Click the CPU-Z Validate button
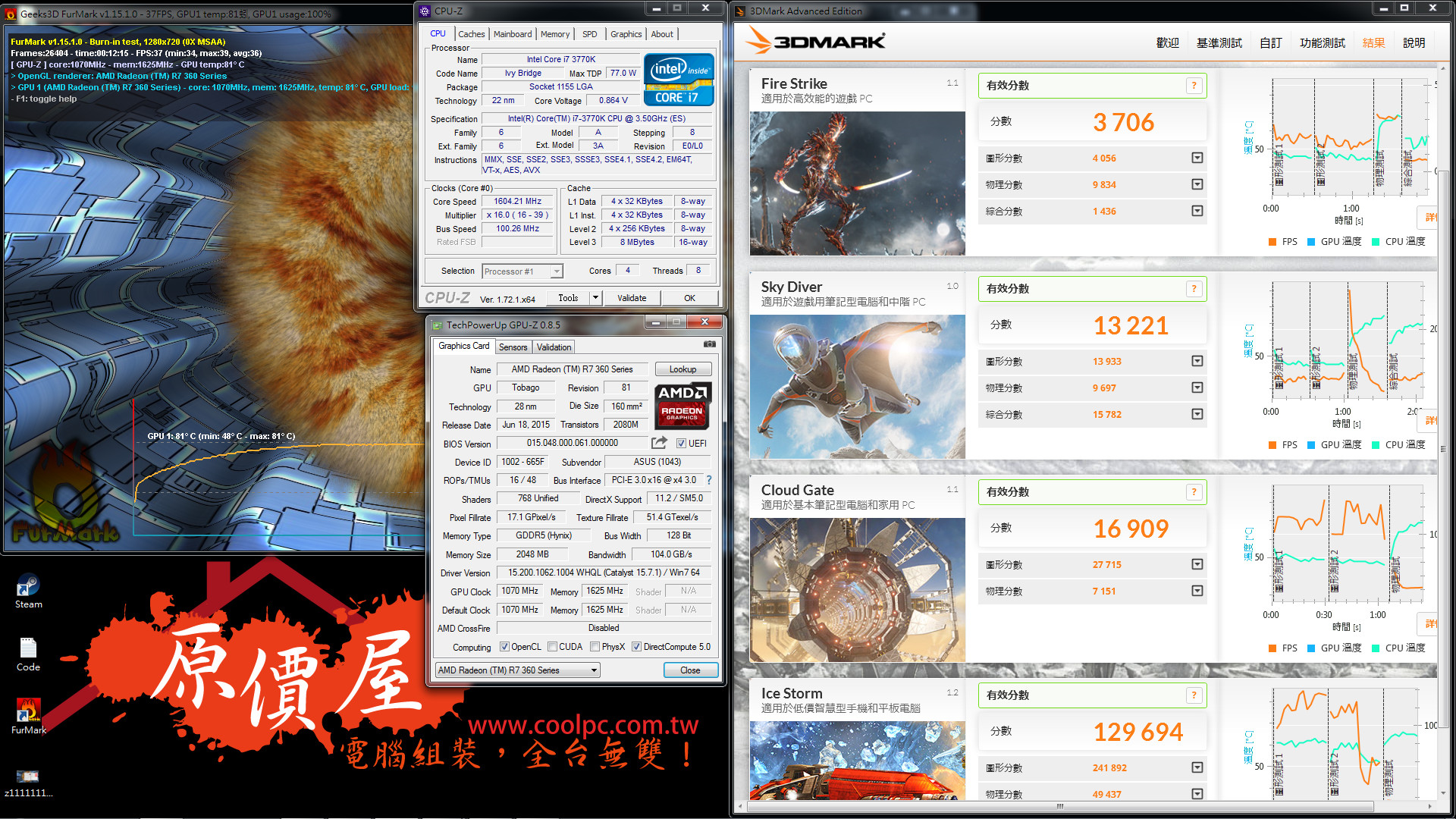The width and height of the screenshot is (1456, 819). coord(632,298)
